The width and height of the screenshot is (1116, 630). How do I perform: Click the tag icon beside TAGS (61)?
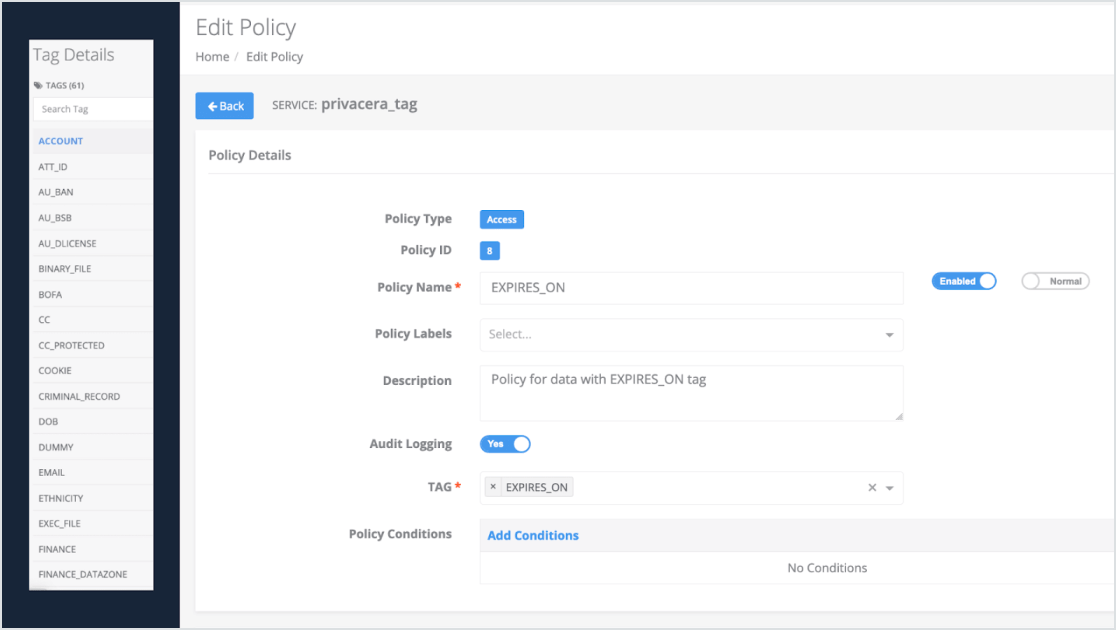(41, 85)
